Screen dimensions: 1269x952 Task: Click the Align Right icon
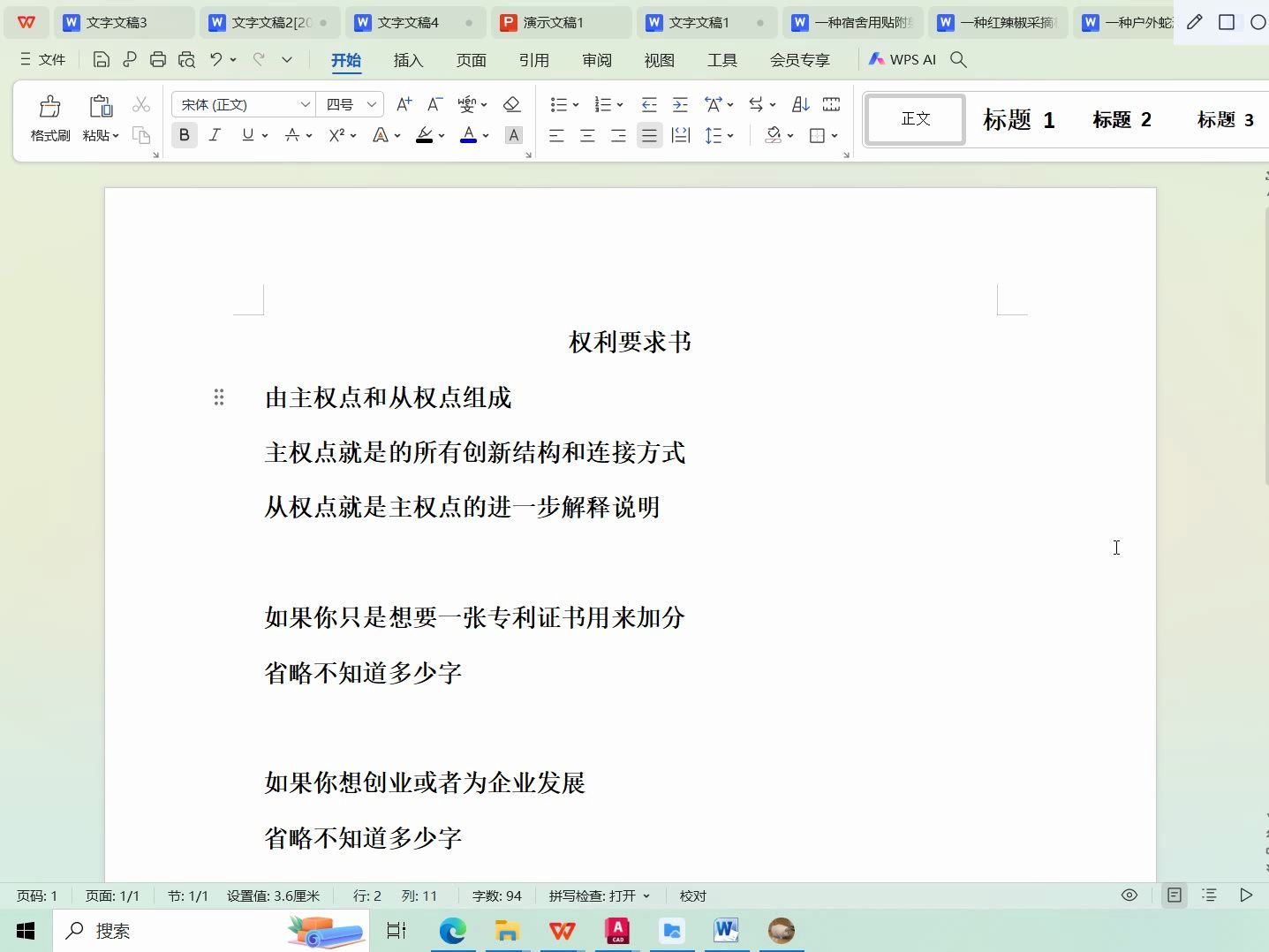coord(618,135)
